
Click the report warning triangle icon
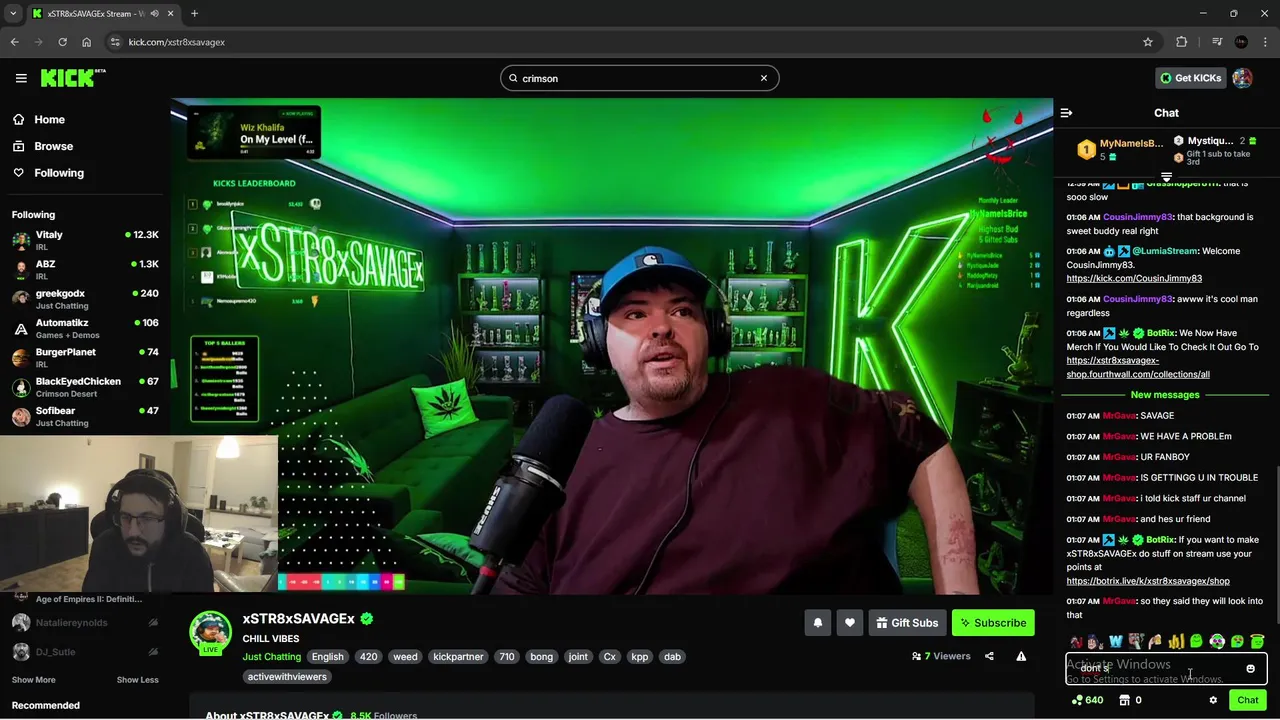(1021, 657)
